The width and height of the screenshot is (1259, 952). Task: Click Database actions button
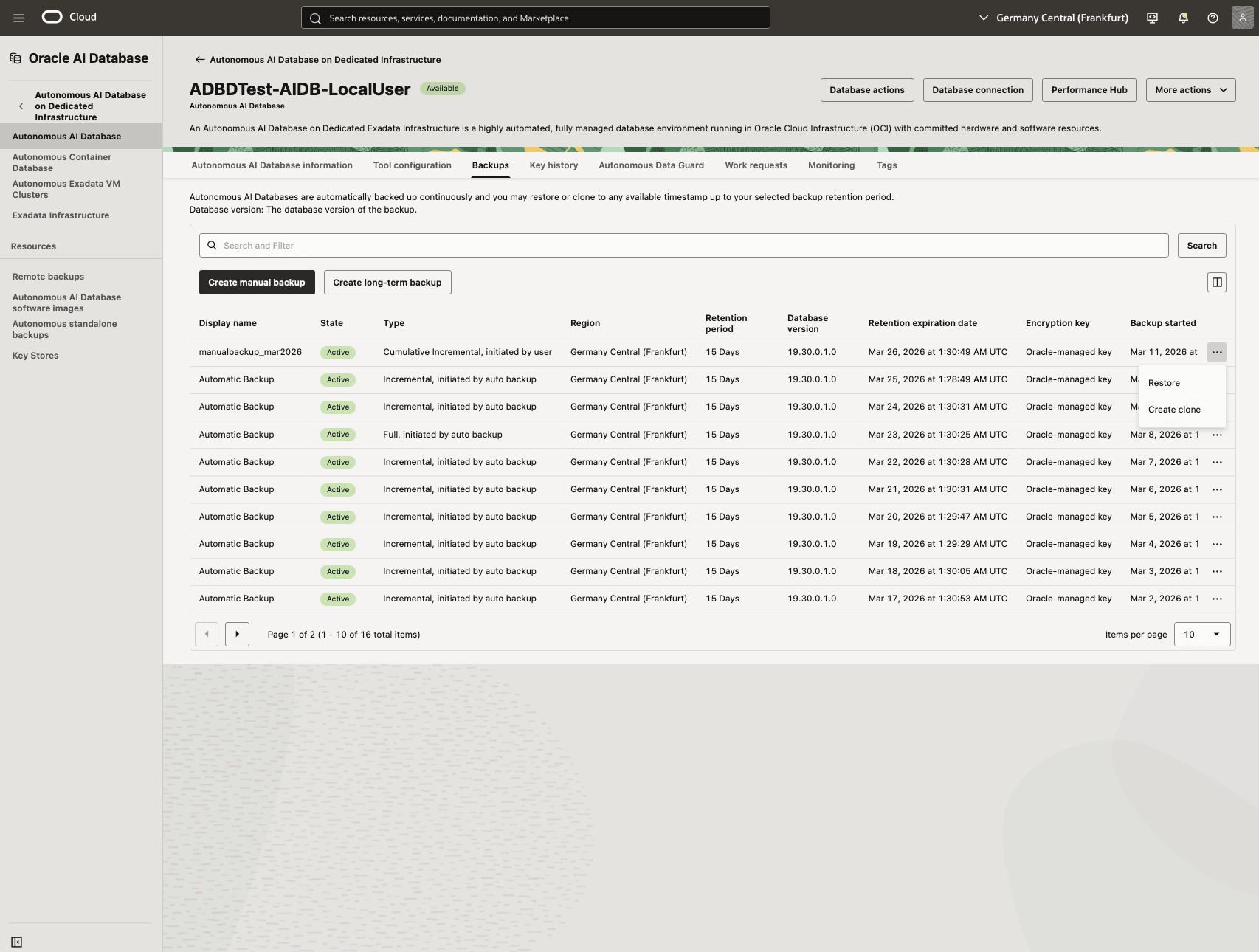pyautogui.click(x=867, y=90)
